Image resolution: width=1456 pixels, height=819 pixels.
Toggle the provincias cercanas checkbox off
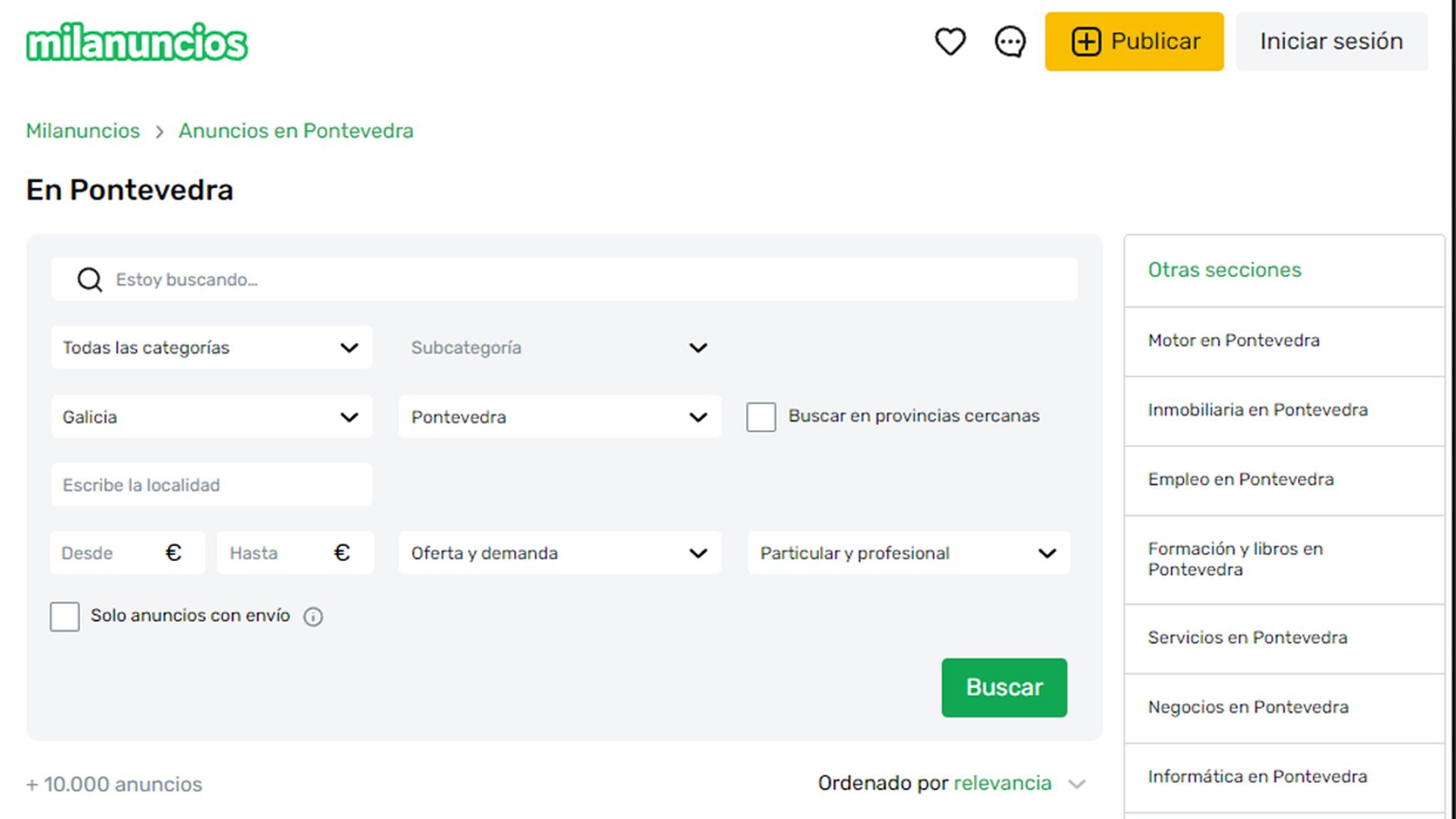point(761,417)
